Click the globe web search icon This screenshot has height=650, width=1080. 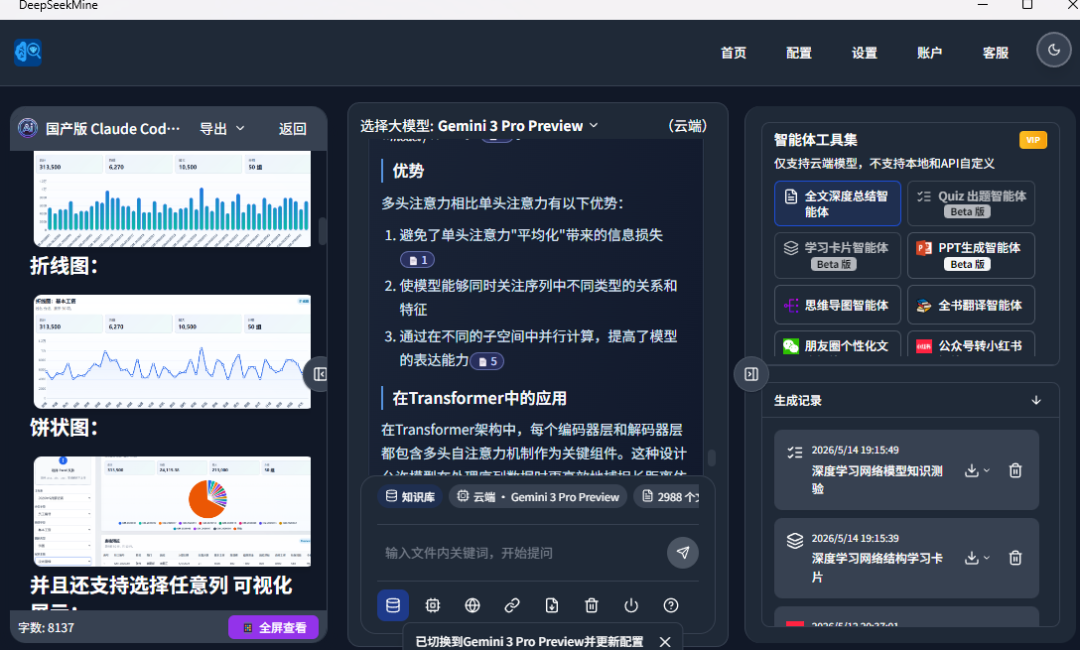472,605
